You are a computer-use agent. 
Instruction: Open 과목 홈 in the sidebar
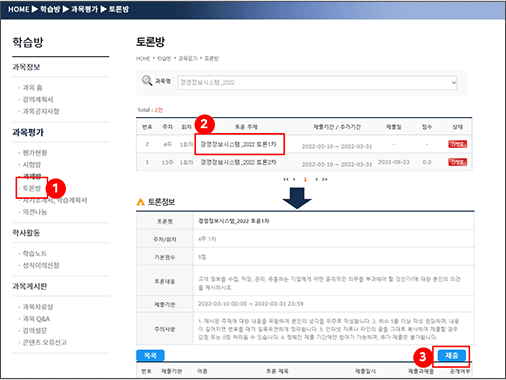pyautogui.click(x=32, y=88)
